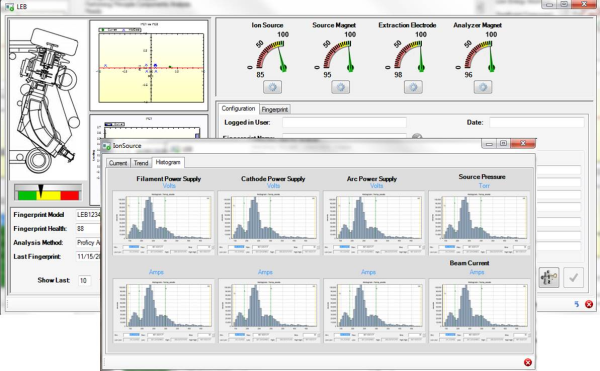Viewport: 600px width, 371px height.
Task: Open Analyzer Magnet settings gear button
Action: coord(483,87)
